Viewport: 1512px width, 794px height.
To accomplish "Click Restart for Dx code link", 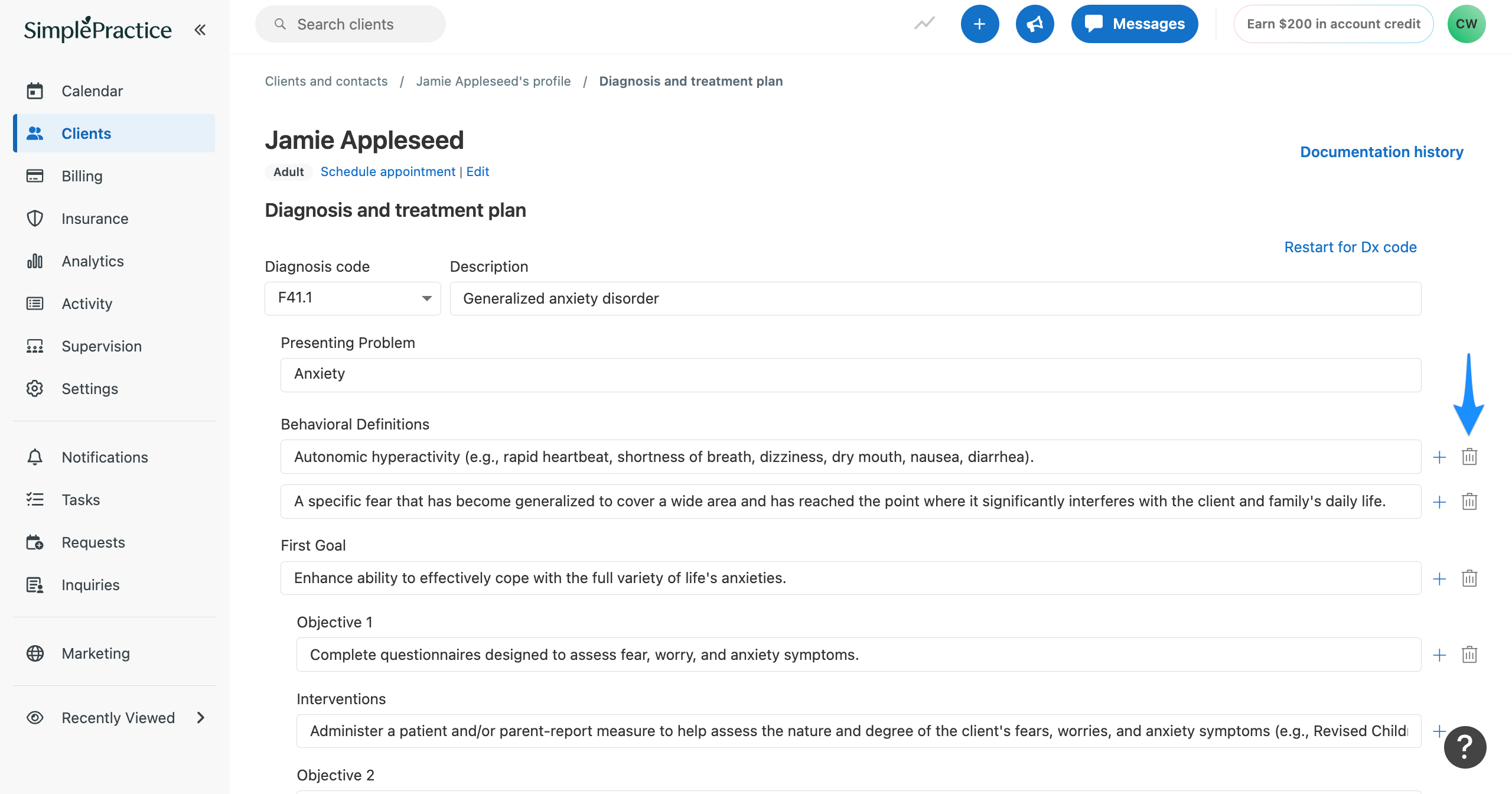I will tap(1350, 247).
